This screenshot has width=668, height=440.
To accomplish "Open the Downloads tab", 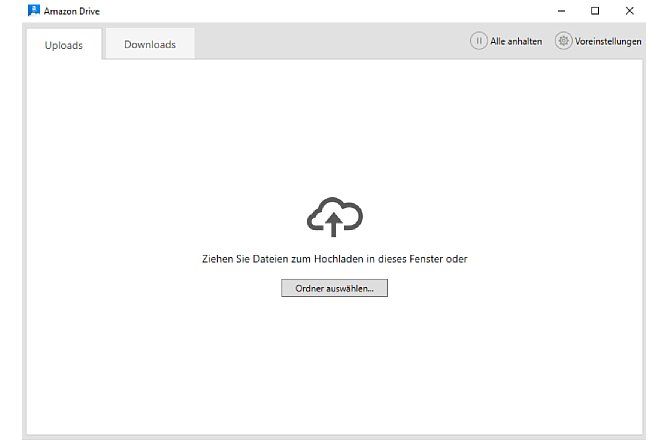I will point(150,45).
